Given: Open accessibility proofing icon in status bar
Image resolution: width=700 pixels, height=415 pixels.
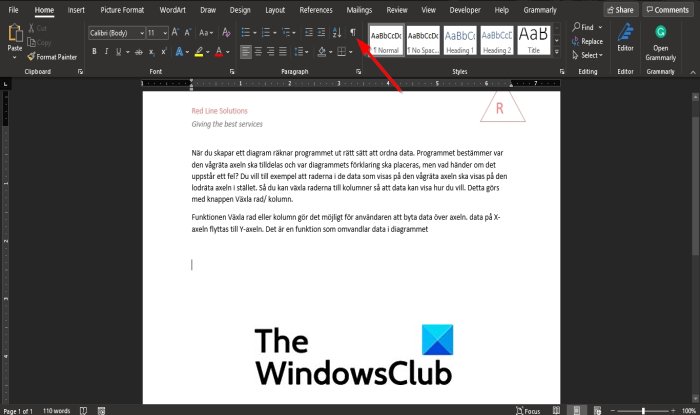Looking at the screenshot, I should coord(83,411).
